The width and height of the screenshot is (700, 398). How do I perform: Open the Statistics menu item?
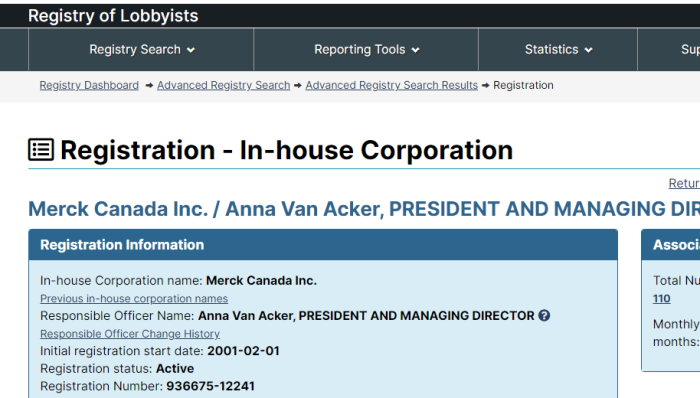(x=558, y=50)
